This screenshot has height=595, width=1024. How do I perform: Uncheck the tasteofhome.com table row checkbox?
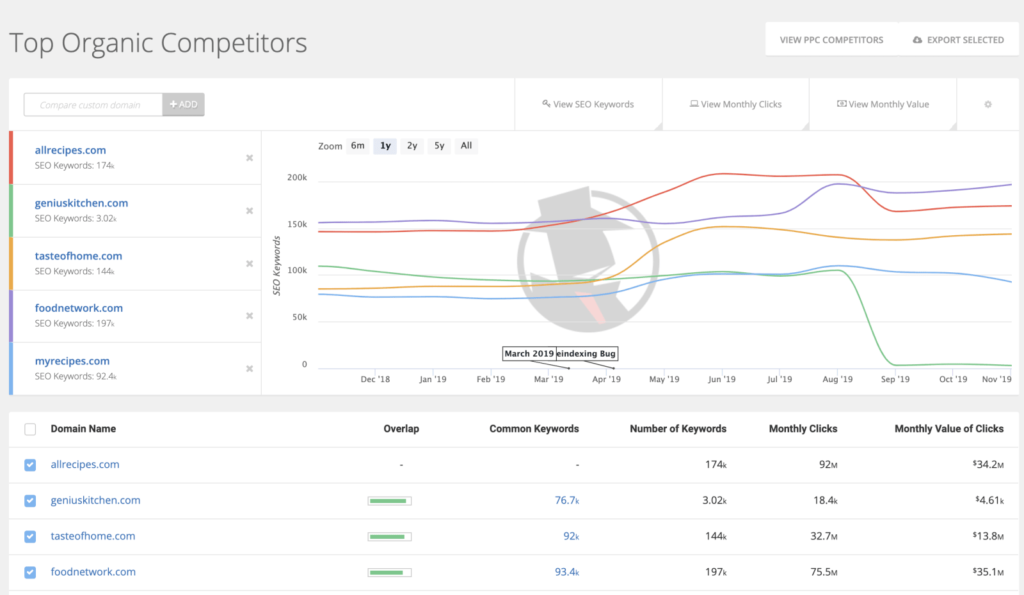30,537
